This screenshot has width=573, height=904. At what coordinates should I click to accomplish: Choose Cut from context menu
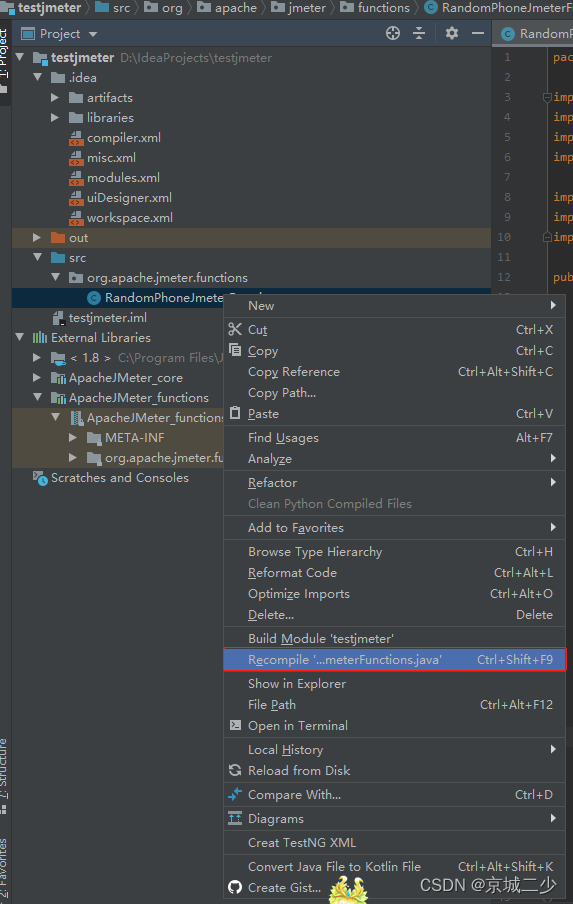394,330
